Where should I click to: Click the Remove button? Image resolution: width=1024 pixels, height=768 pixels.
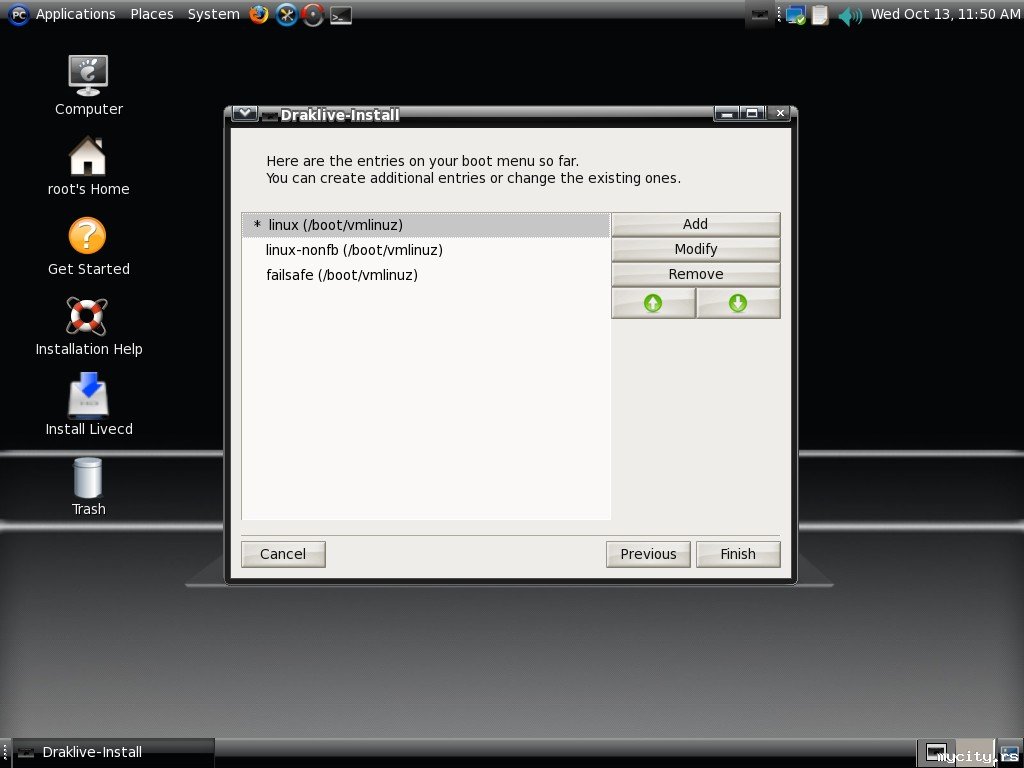(x=696, y=274)
